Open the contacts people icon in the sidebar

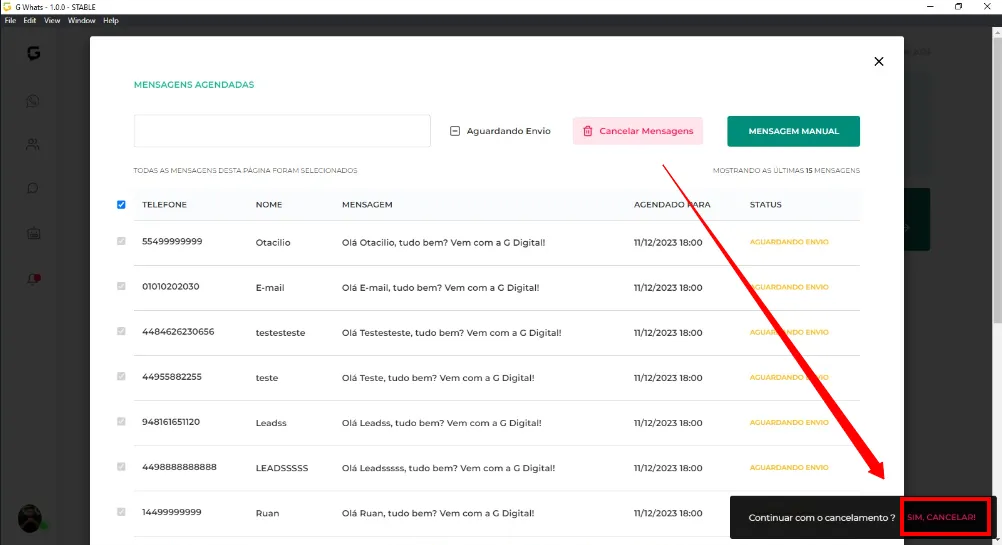coord(33,144)
